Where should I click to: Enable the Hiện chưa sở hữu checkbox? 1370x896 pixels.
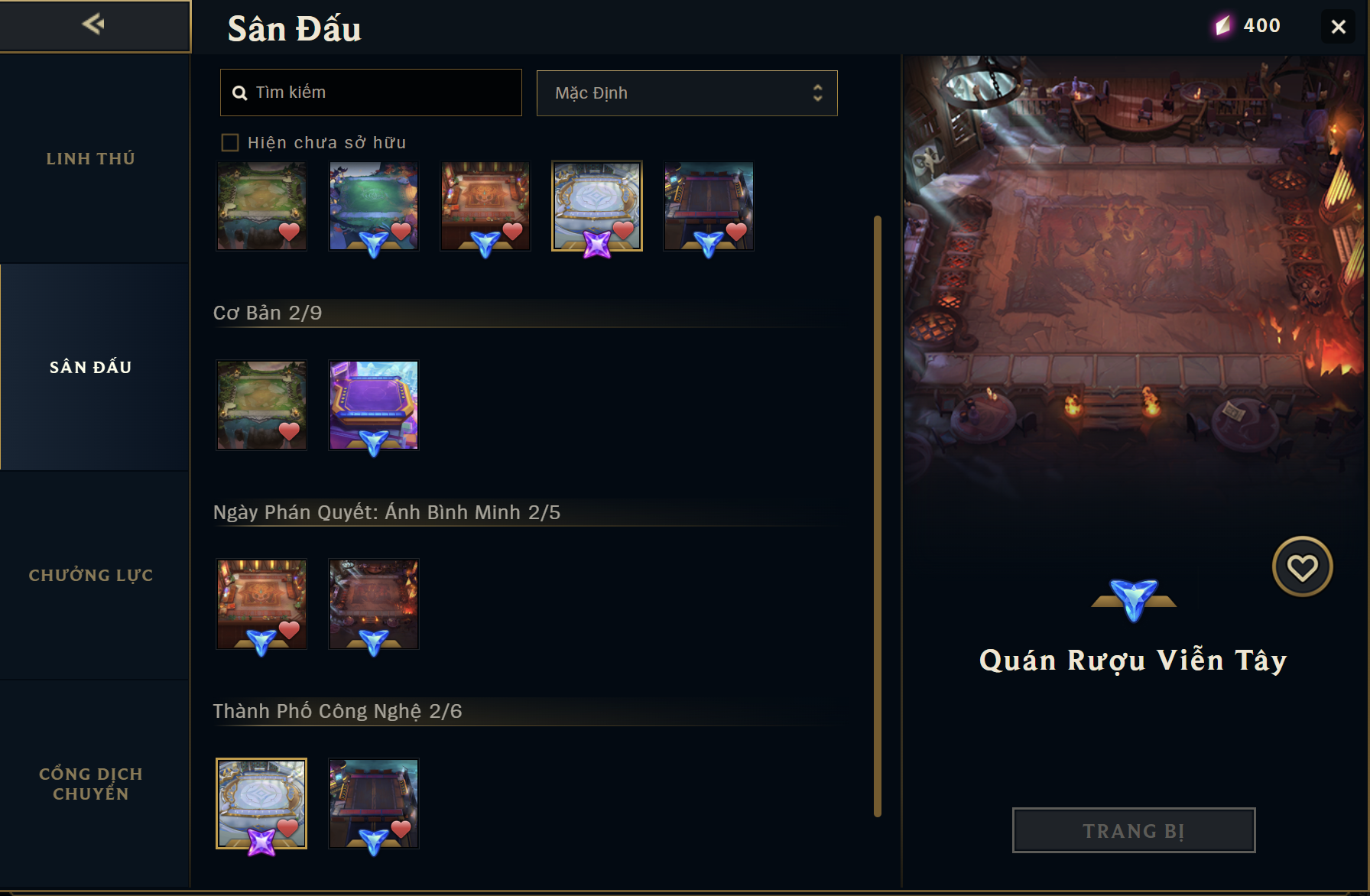click(230, 143)
